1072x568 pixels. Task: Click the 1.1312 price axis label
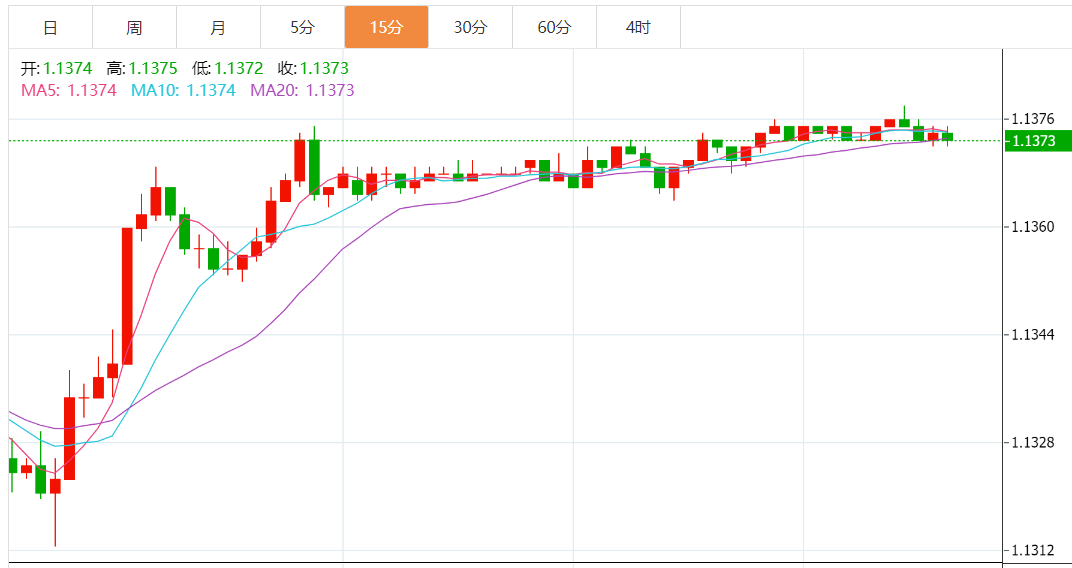coord(1035,551)
